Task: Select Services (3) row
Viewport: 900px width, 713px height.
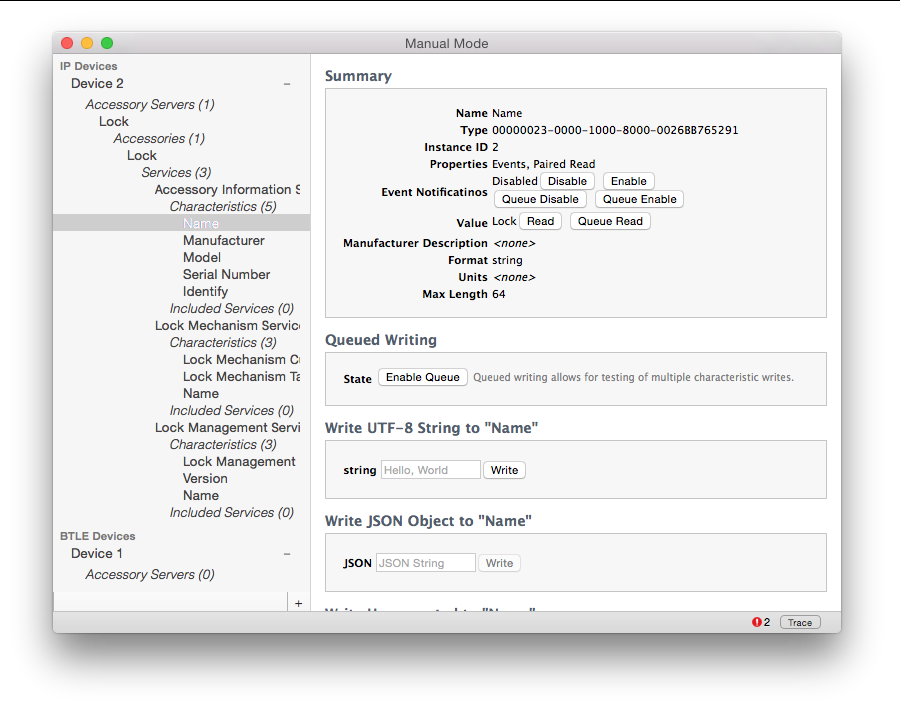Action: pyautogui.click(x=176, y=172)
